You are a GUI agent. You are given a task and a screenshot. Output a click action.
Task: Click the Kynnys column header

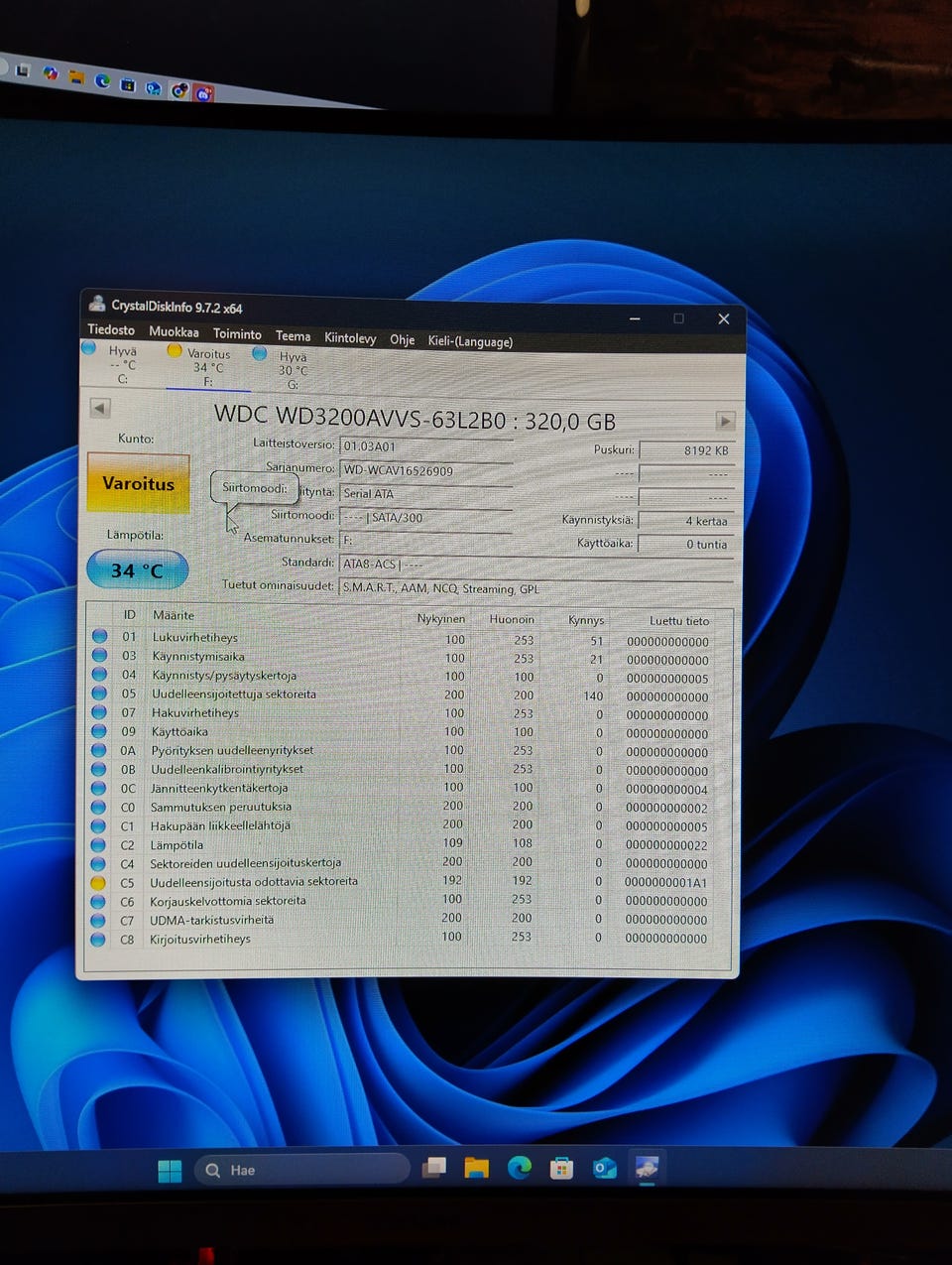click(586, 620)
